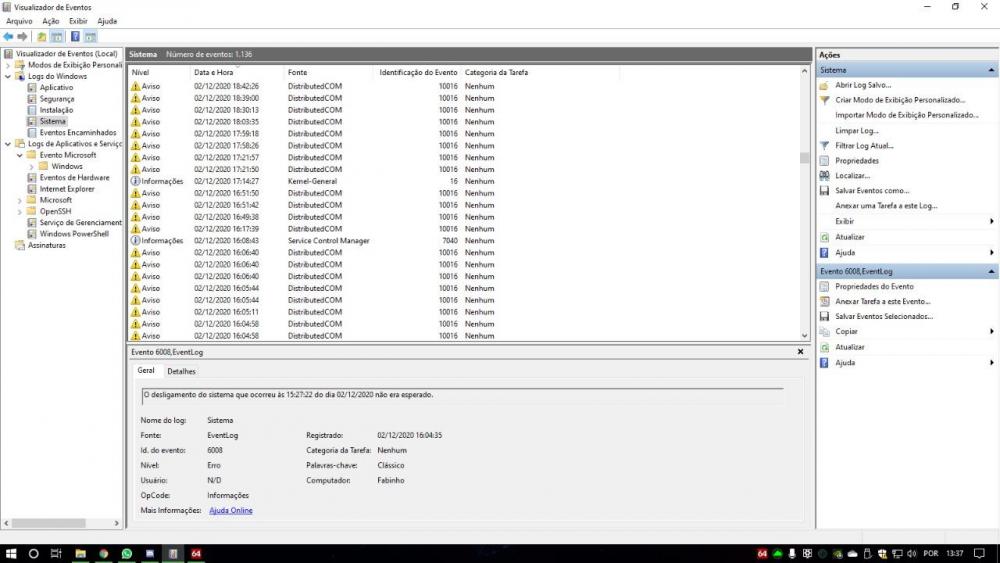This screenshot has width=1000, height=563.
Task: Select Segurança log in tree
Action: click(x=57, y=99)
